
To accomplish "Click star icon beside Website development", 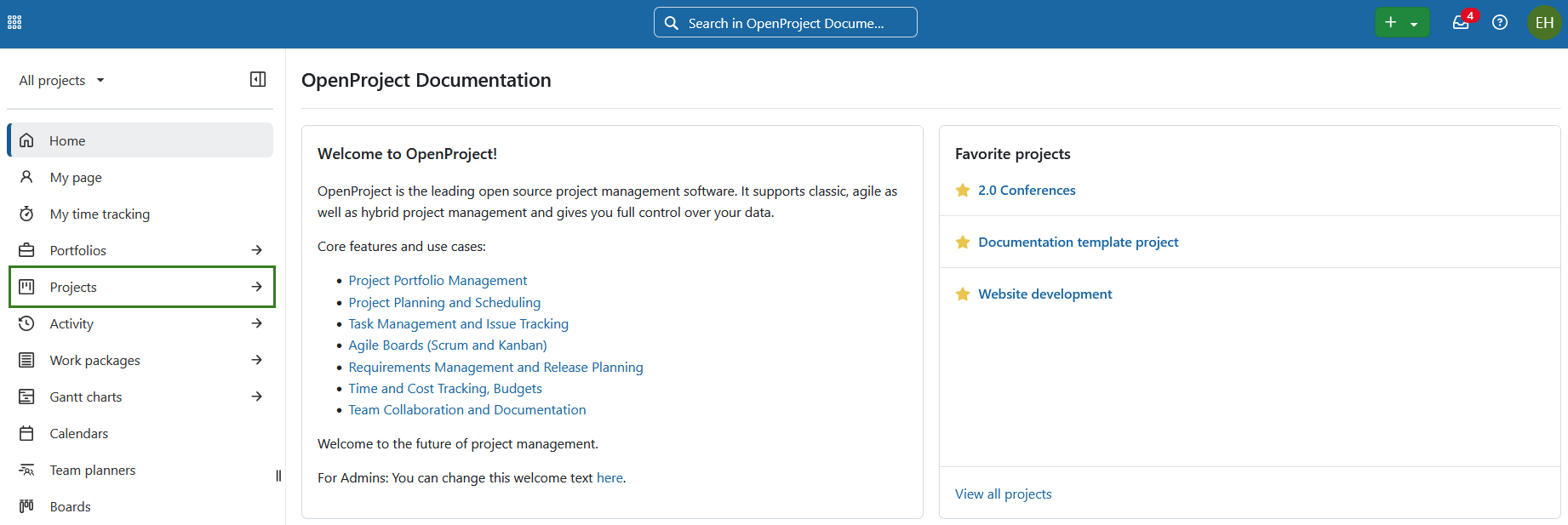I will point(963,294).
